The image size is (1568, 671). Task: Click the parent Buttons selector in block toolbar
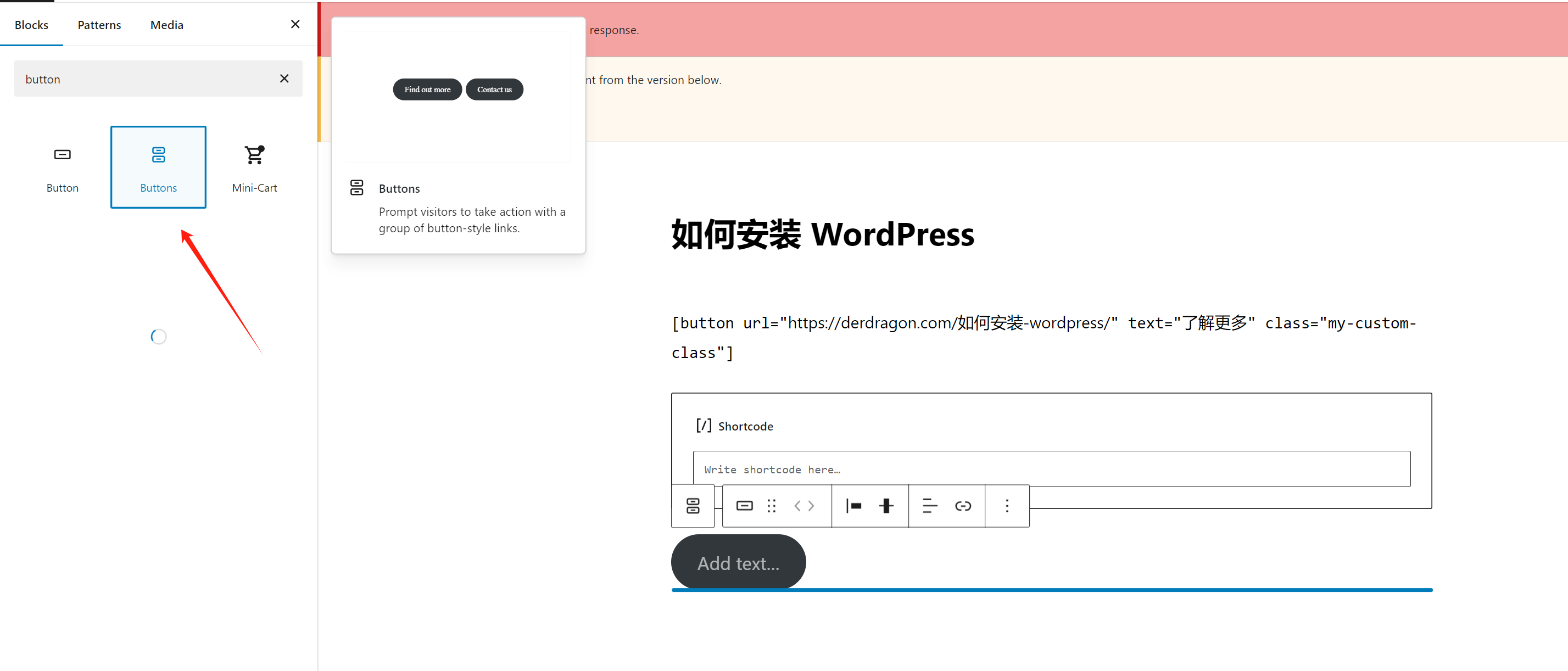[x=693, y=506]
